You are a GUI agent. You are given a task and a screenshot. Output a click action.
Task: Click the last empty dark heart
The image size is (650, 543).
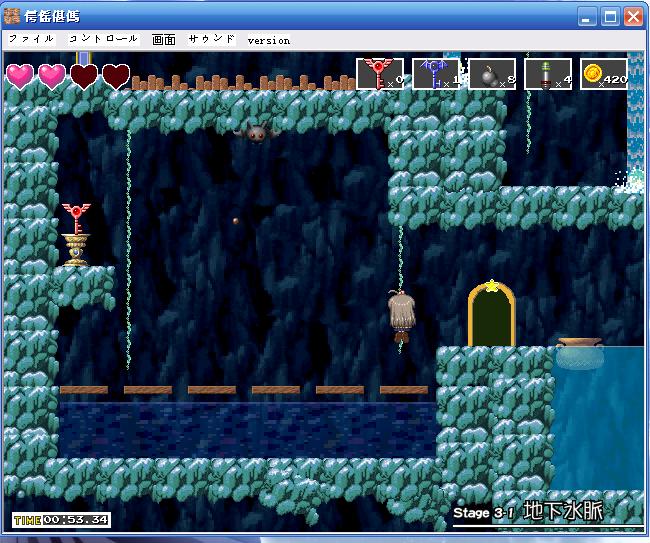click(x=116, y=76)
